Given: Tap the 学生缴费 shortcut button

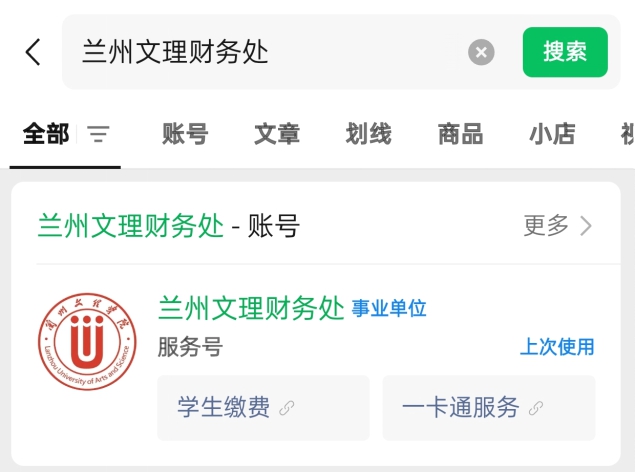Looking at the screenshot, I should click(x=263, y=408).
